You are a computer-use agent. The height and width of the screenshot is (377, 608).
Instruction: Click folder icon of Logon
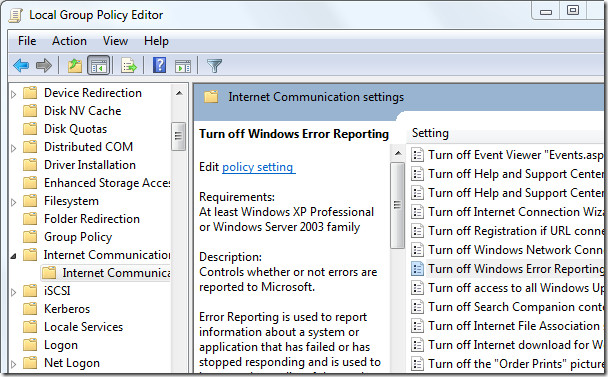[30, 345]
